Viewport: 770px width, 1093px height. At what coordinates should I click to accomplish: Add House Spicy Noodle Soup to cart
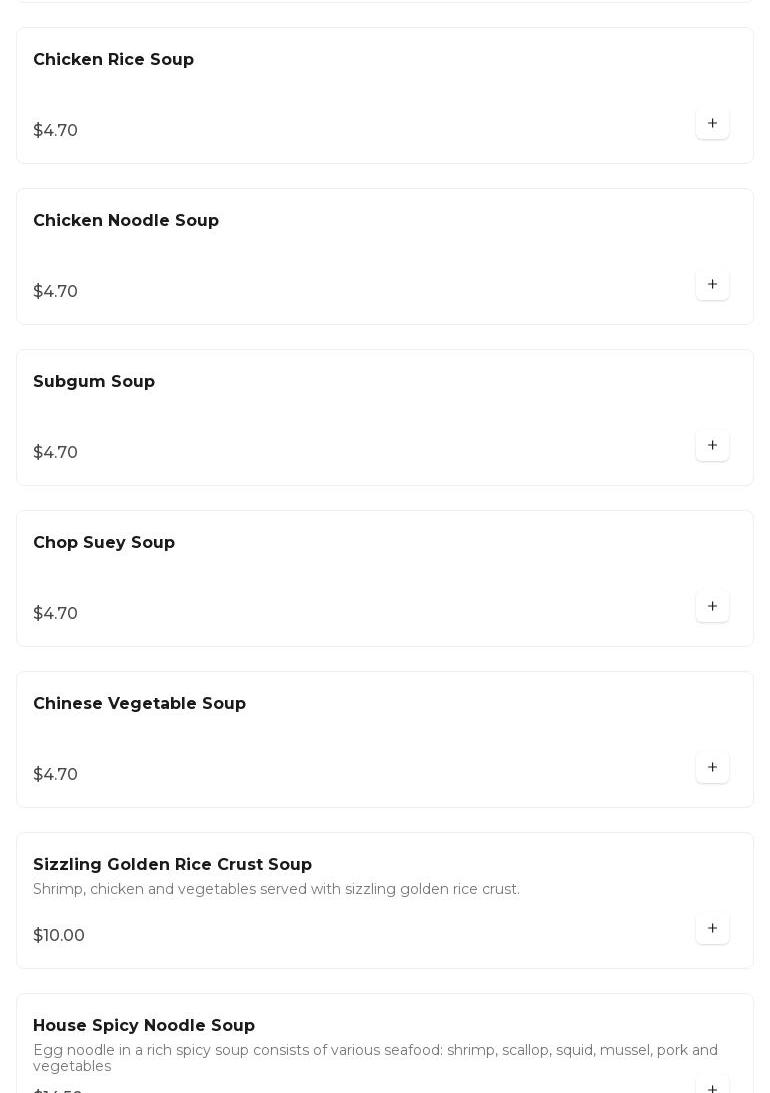(712, 1086)
